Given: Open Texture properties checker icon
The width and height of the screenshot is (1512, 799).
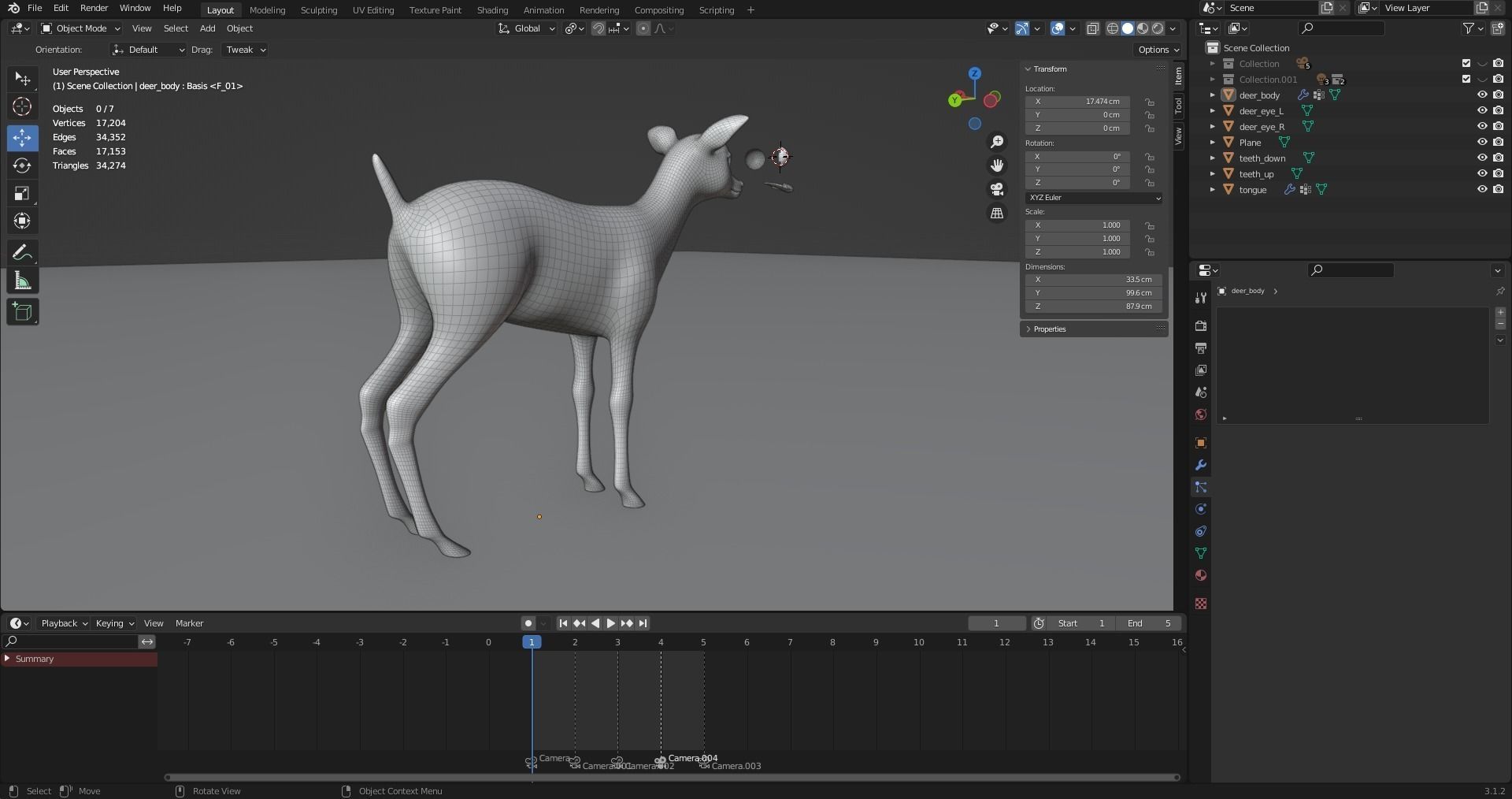Looking at the screenshot, I should [x=1201, y=604].
